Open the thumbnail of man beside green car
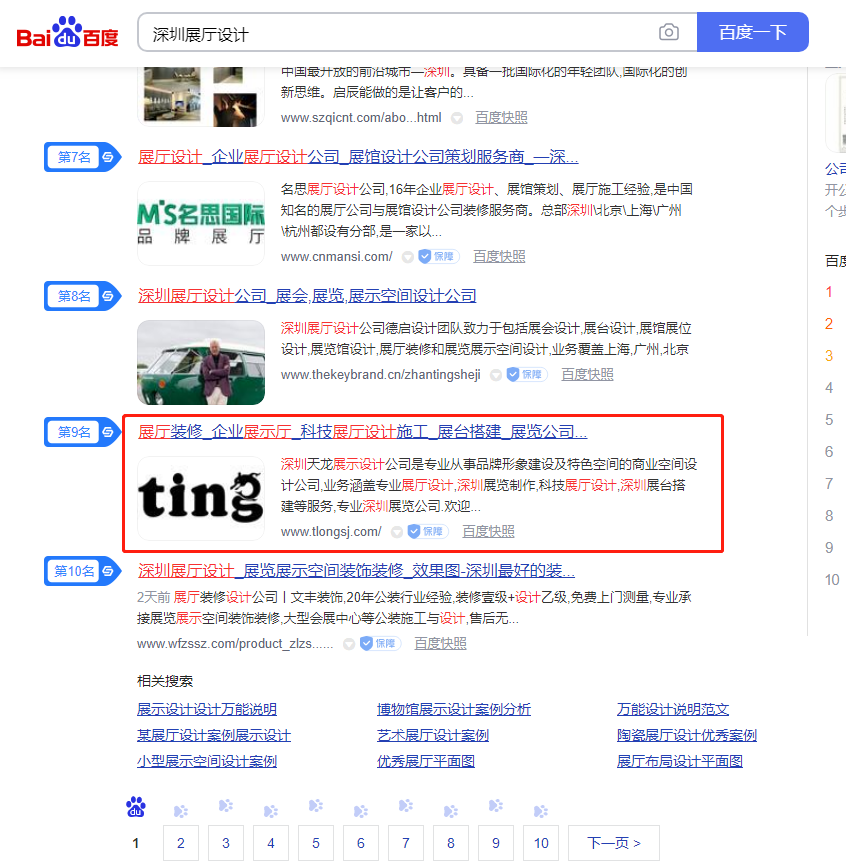This screenshot has height=868, width=846. [201, 363]
